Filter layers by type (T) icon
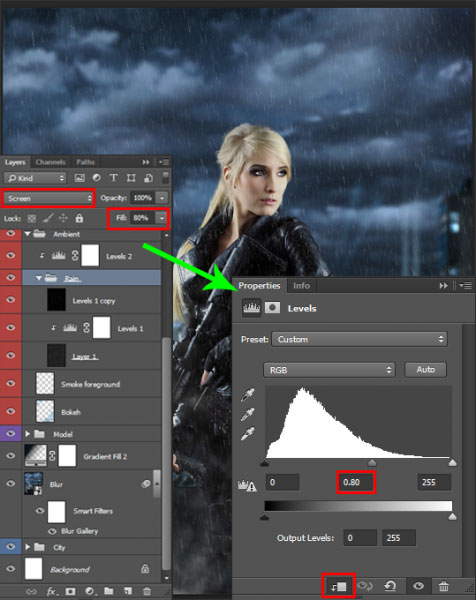The height and width of the screenshot is (600, 476). point(114,178)
